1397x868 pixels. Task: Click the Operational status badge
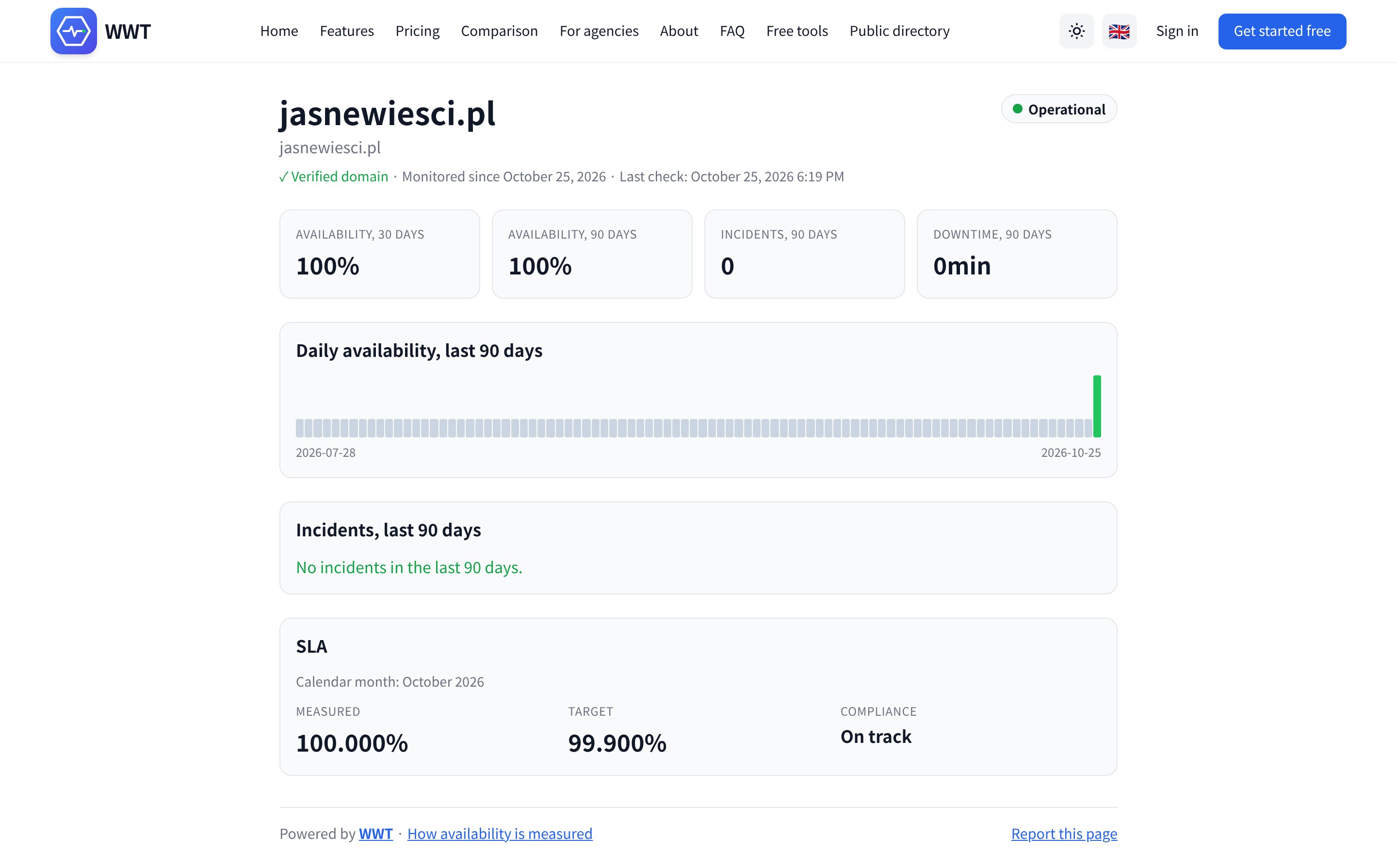point(1059,109)
